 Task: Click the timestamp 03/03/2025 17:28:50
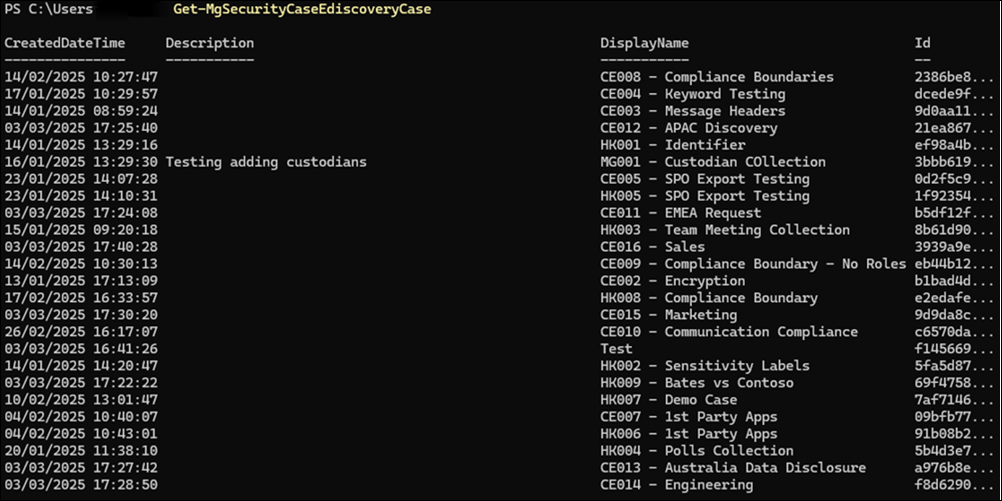click(x=81, y=485)
